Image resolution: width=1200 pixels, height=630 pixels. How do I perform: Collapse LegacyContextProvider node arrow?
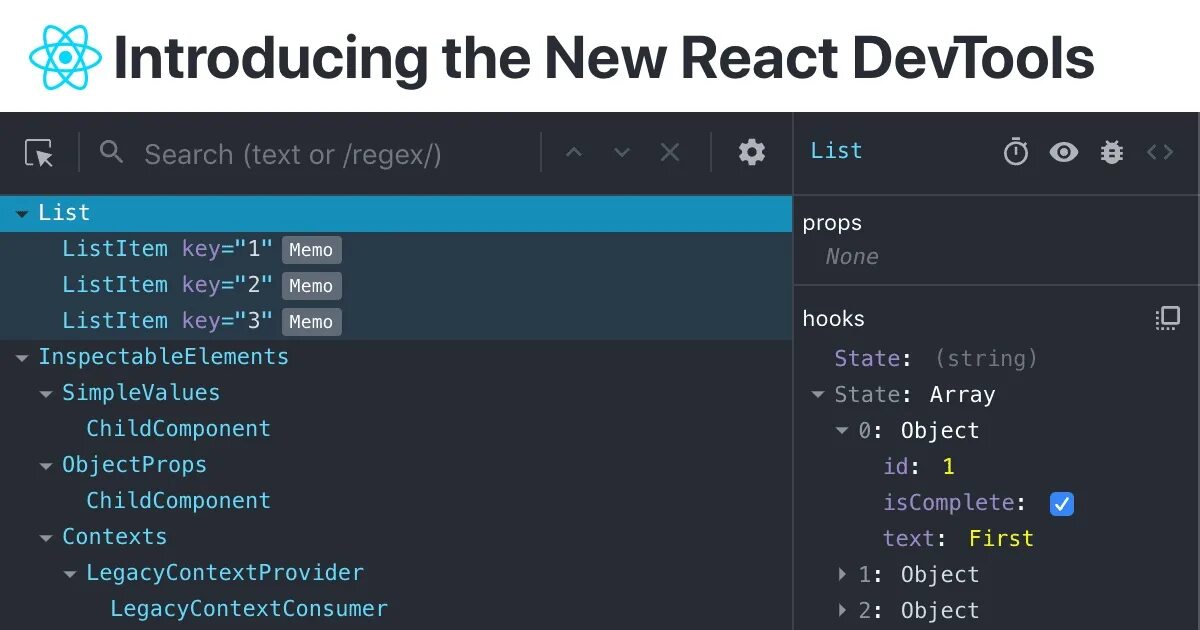pos(70,574)
